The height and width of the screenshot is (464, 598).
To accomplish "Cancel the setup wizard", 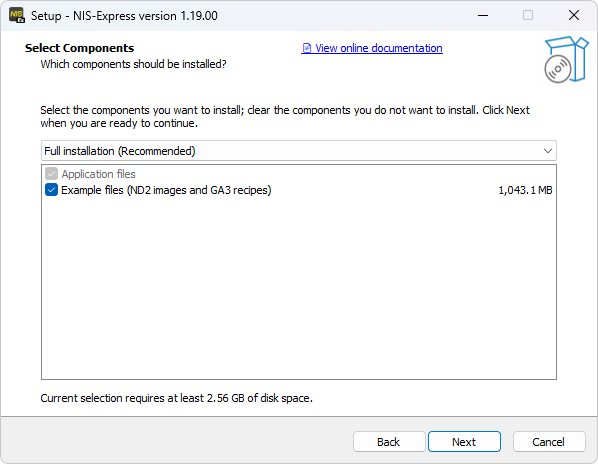I will [548, 442].
